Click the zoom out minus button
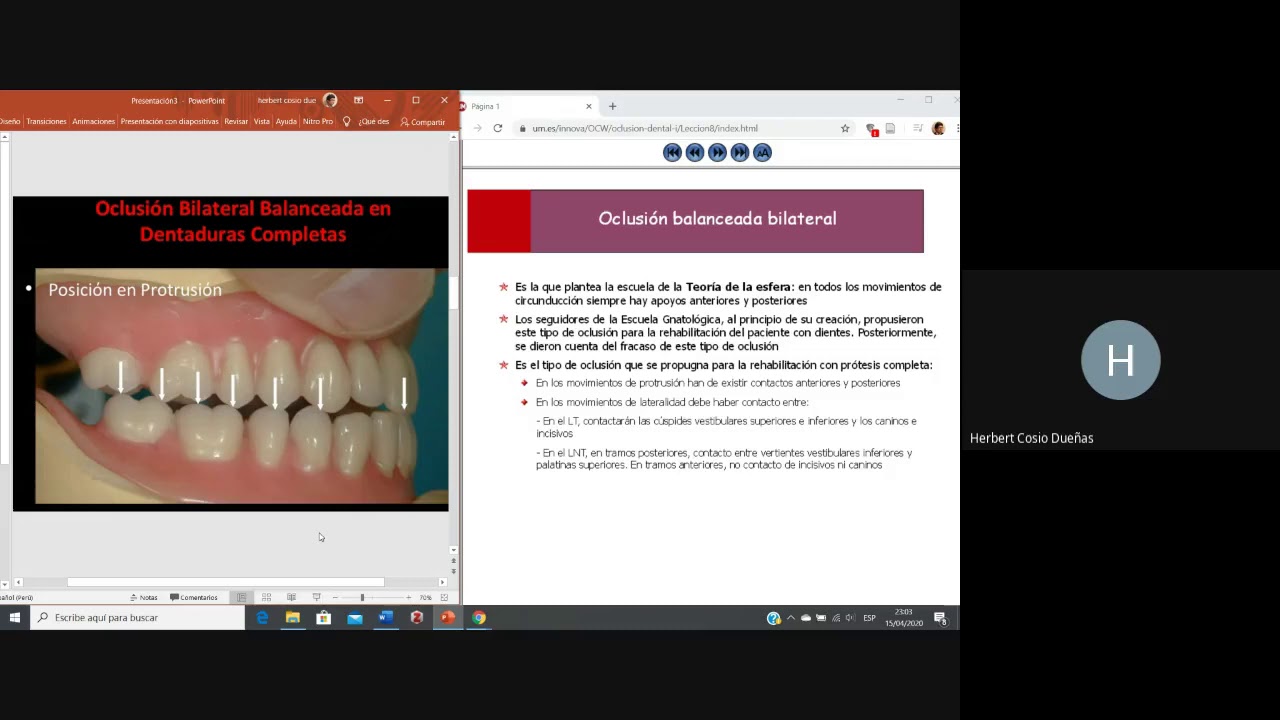1280x720 pixels. [335, 597]
